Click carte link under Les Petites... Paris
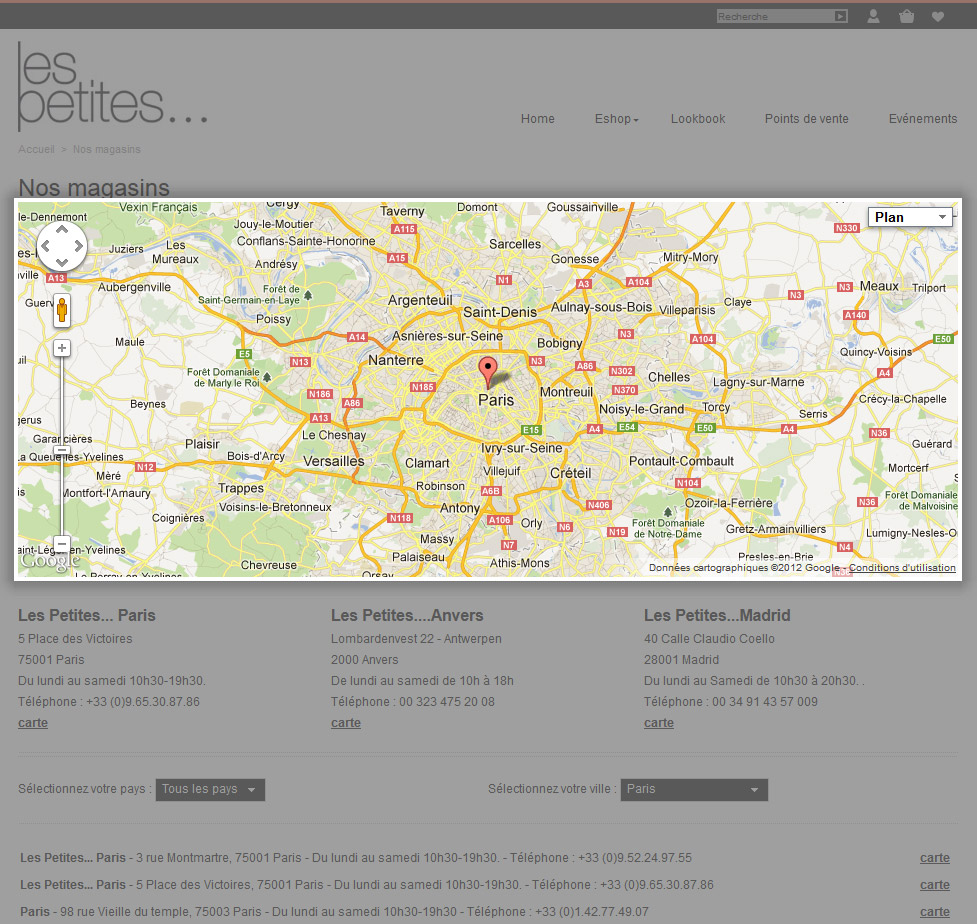The height and width of the screenshot is (924, 977). tap(33, 723)
